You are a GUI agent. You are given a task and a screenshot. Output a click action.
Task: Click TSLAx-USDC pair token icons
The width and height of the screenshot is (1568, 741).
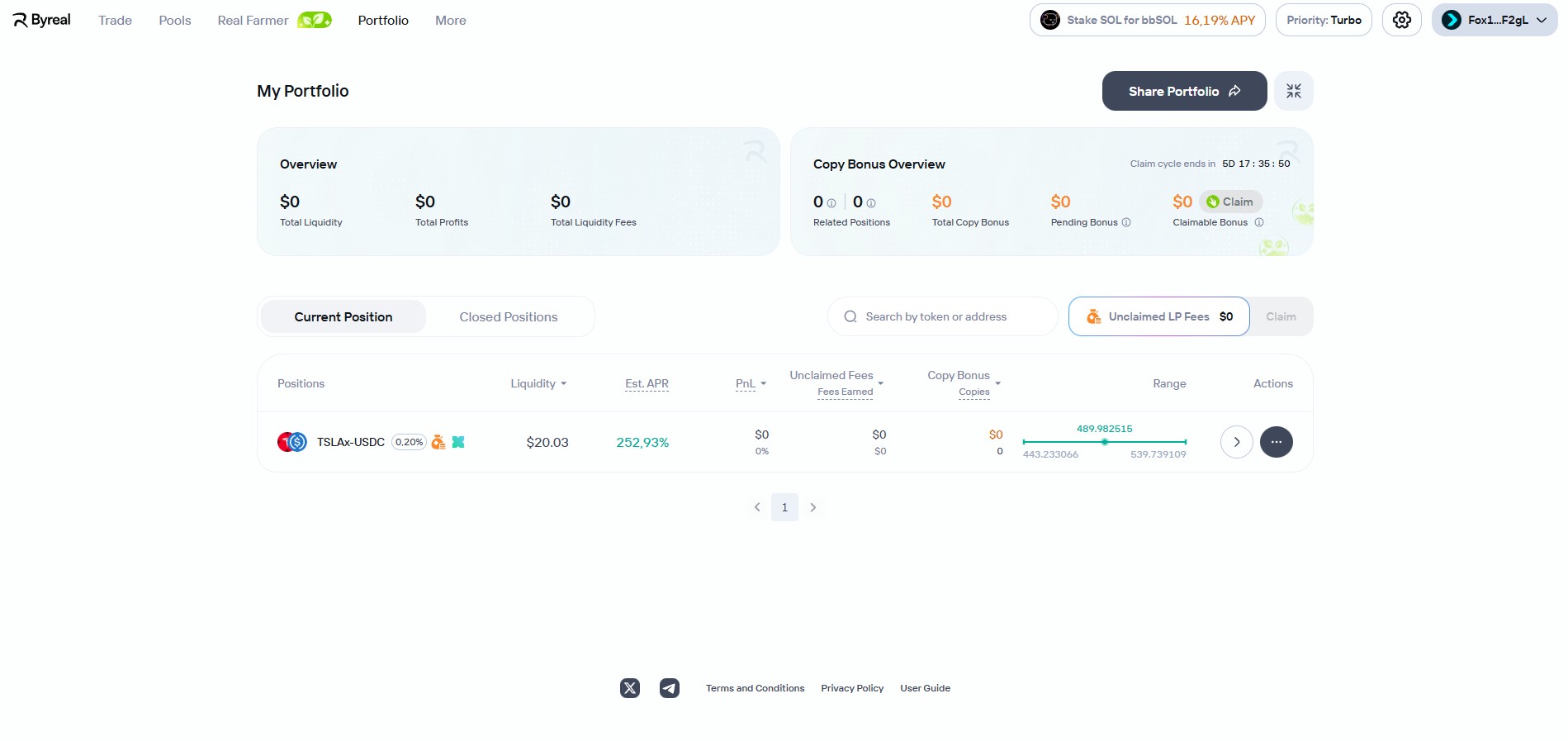292,442
